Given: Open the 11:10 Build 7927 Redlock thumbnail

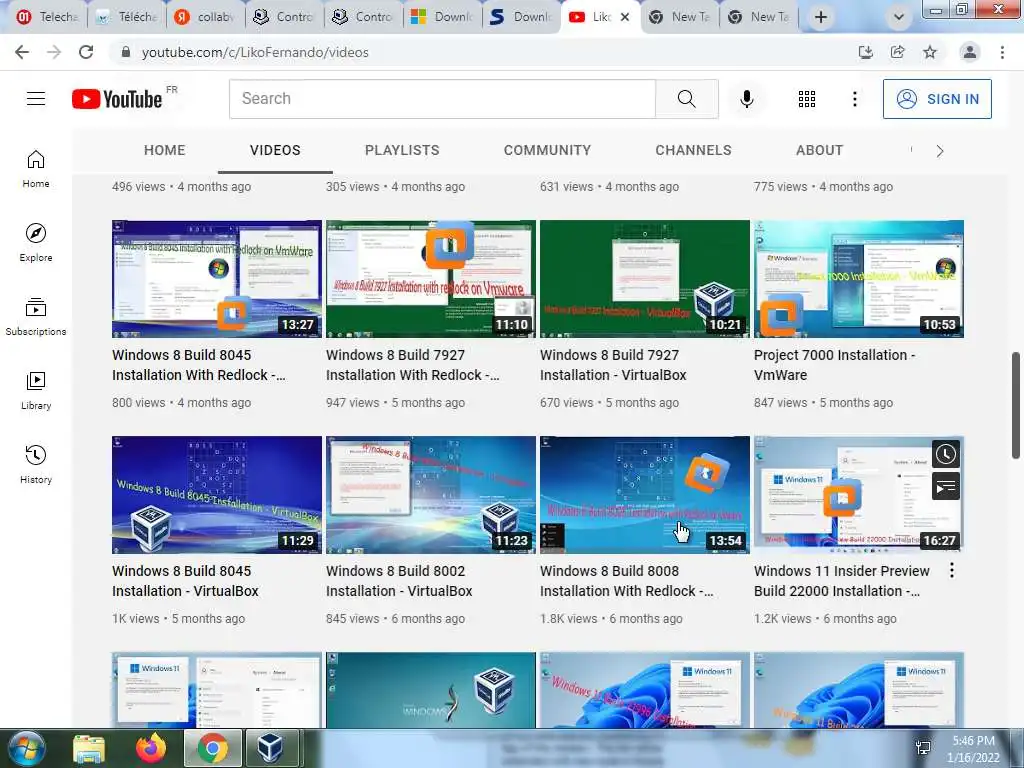Looking at the screenshot, I should pyautogui.click(x=431, y=279).
